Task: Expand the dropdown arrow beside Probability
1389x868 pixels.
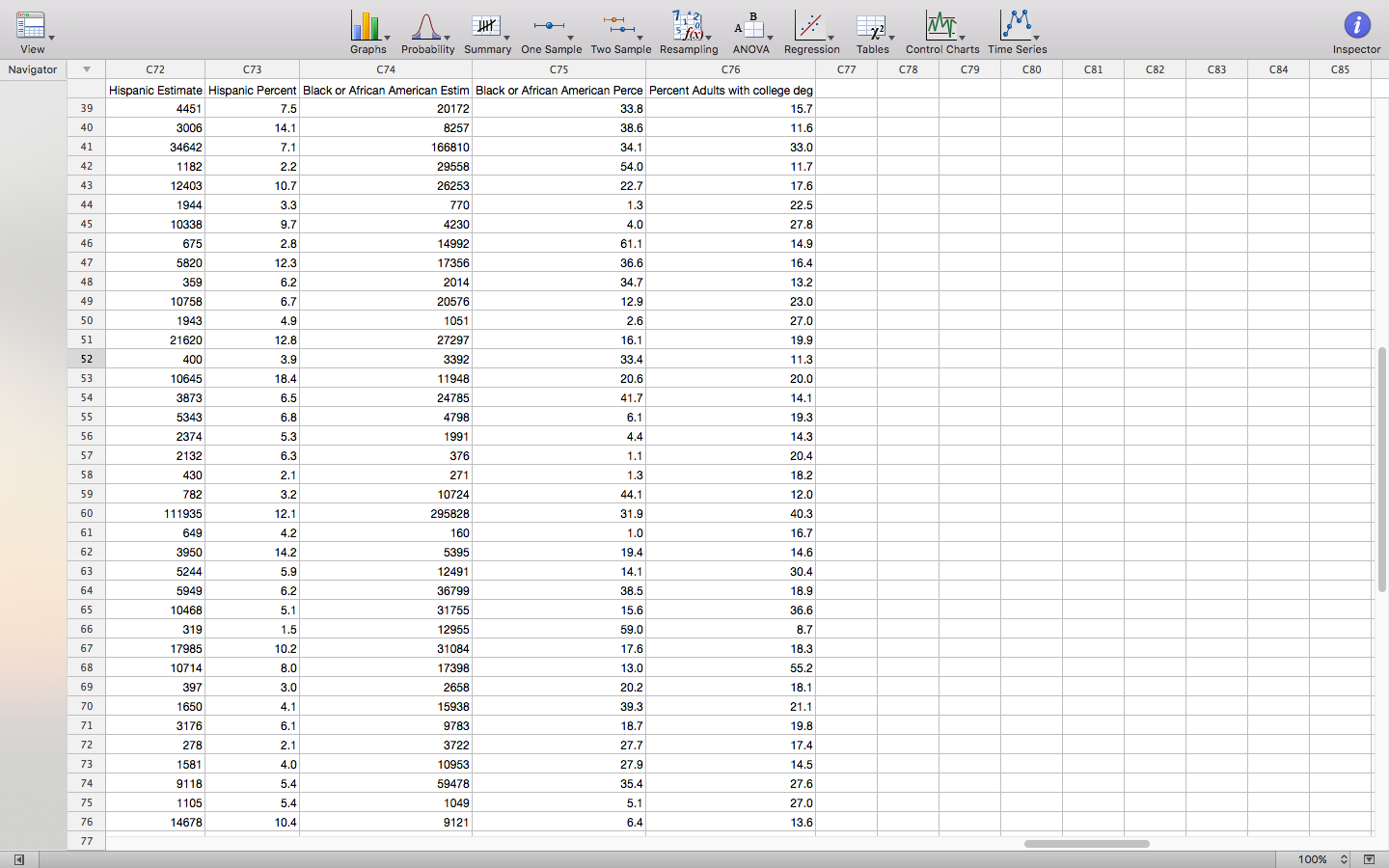Action: [447, 39]
